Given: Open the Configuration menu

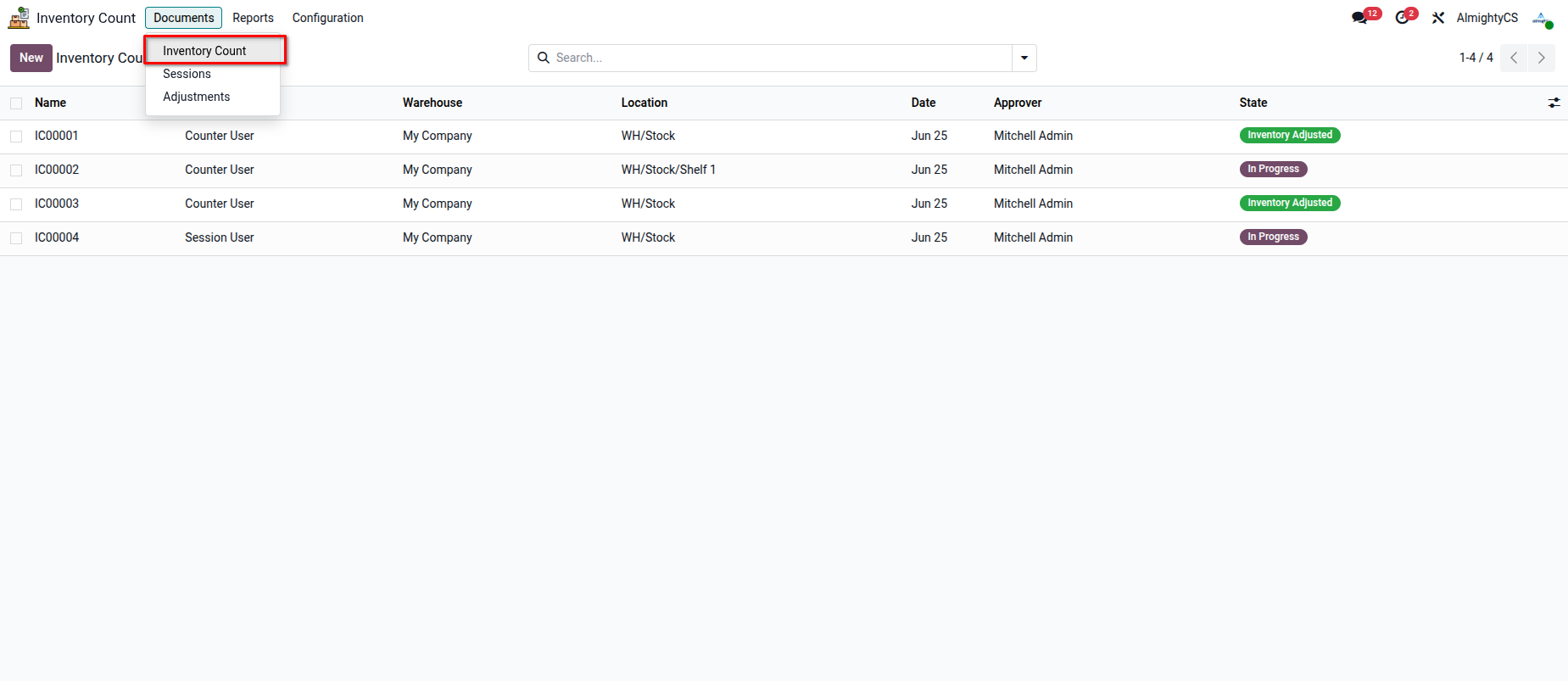Looking at the screenshot, I should point(327,18).
